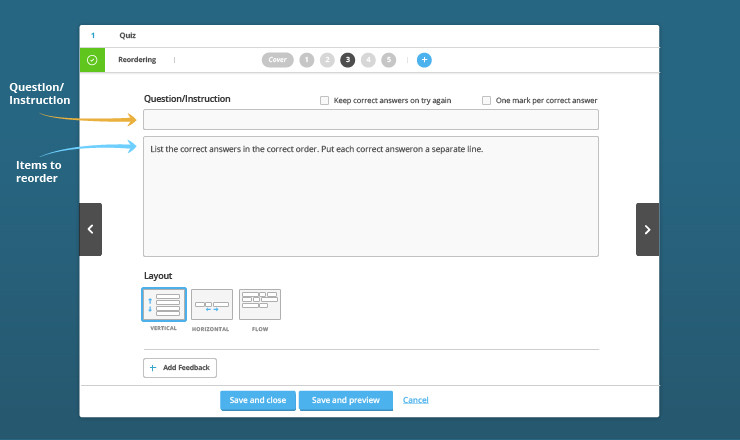Viewport: 740px width, 440px height.
Task: Click the Reordering question type label
Action: tap(137, 59)
